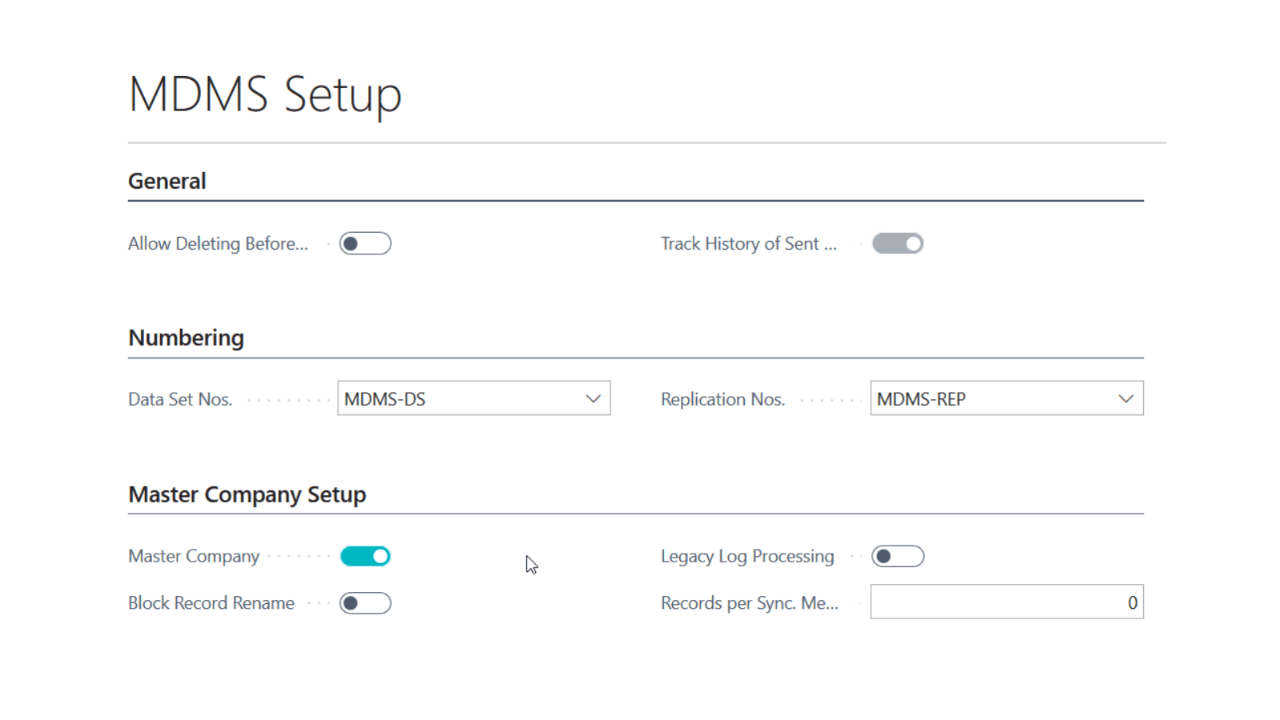Screen dimensions: 1280x720
Task: Enable the Legacy Log Processing switch
Action: pos(897,557)
